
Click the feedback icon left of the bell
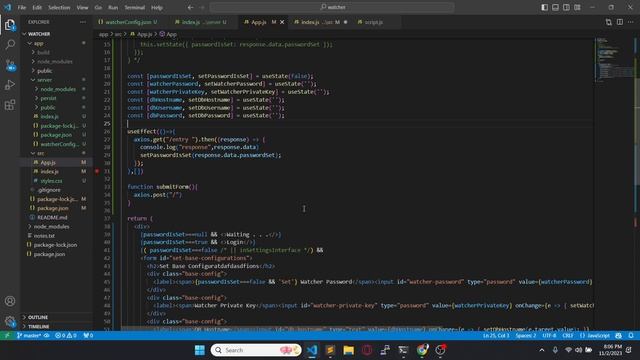point(619,336)
